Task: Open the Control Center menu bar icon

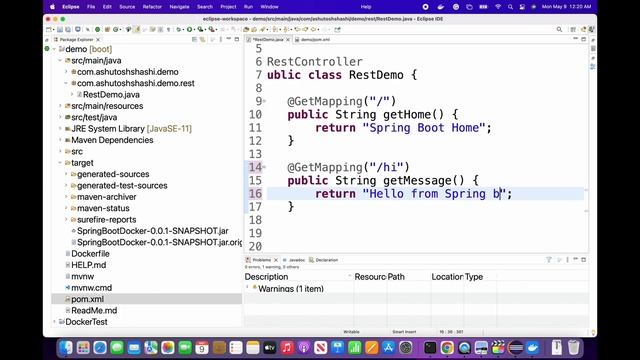Action: pos(522,7)
